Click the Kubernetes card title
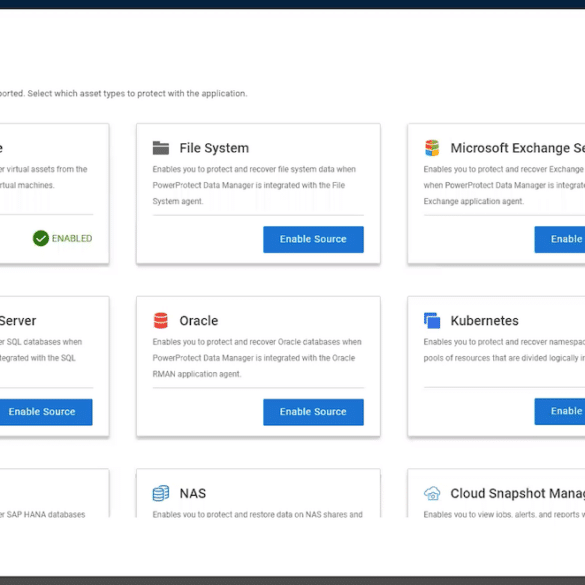 pyautogui.click(x=484, y=320)
